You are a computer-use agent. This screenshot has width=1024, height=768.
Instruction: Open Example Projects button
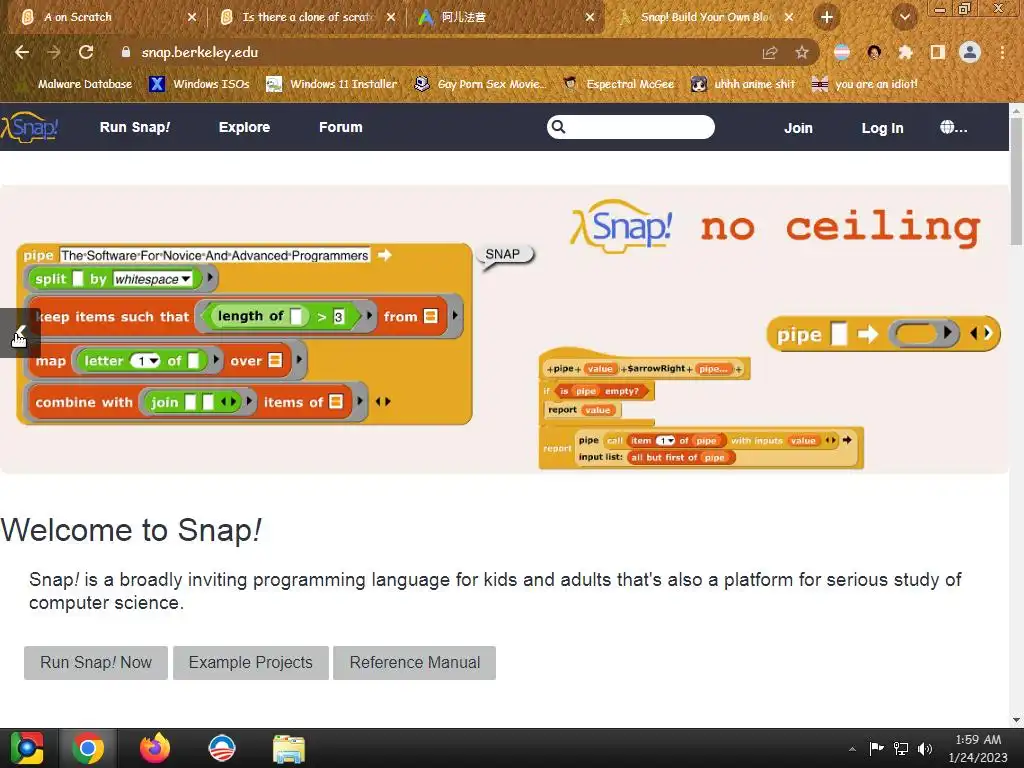251,663
